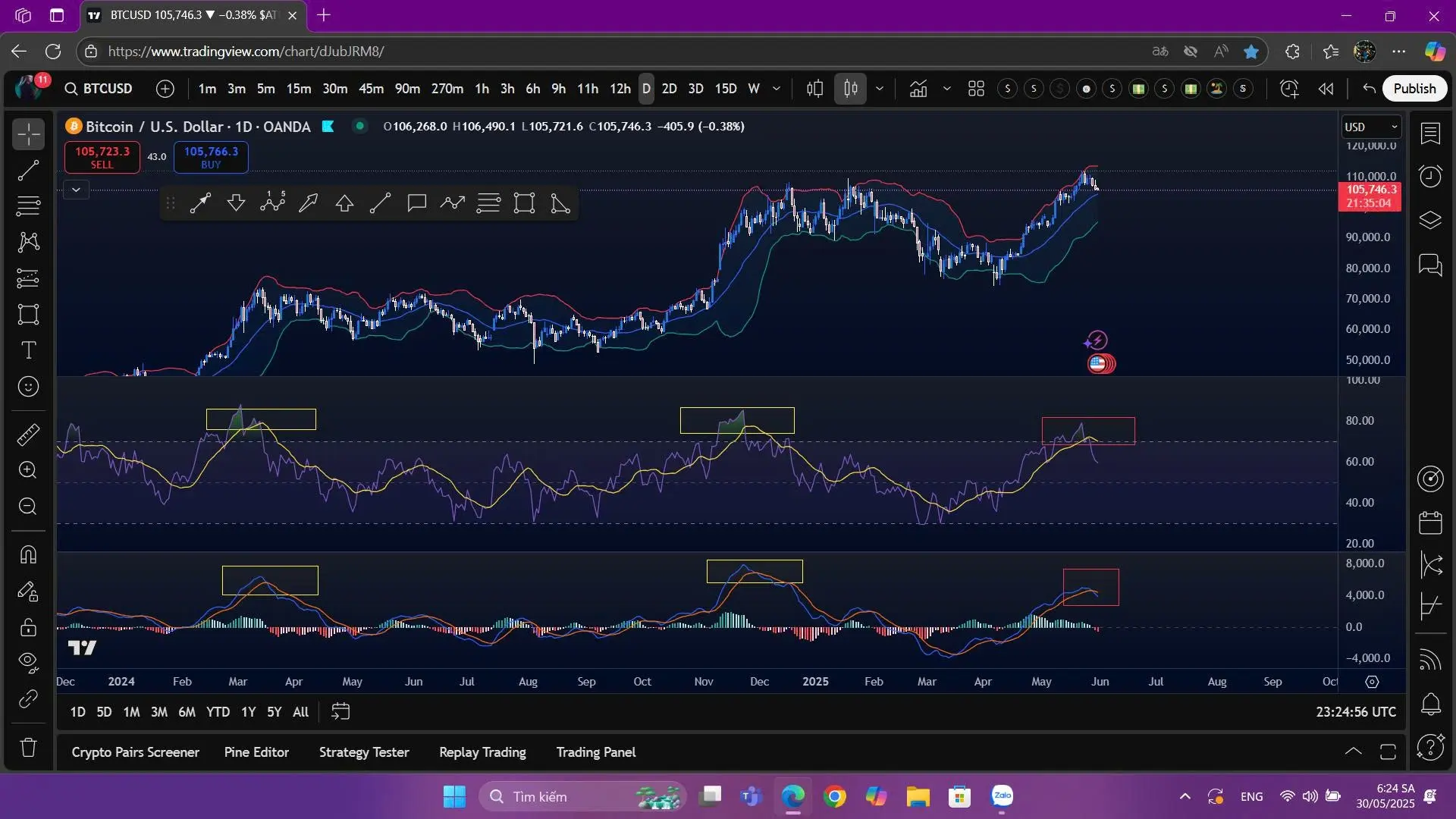1456x819 pixels.
Task: Select the trend line drawing tool
Action: click(x=28, y=171)
